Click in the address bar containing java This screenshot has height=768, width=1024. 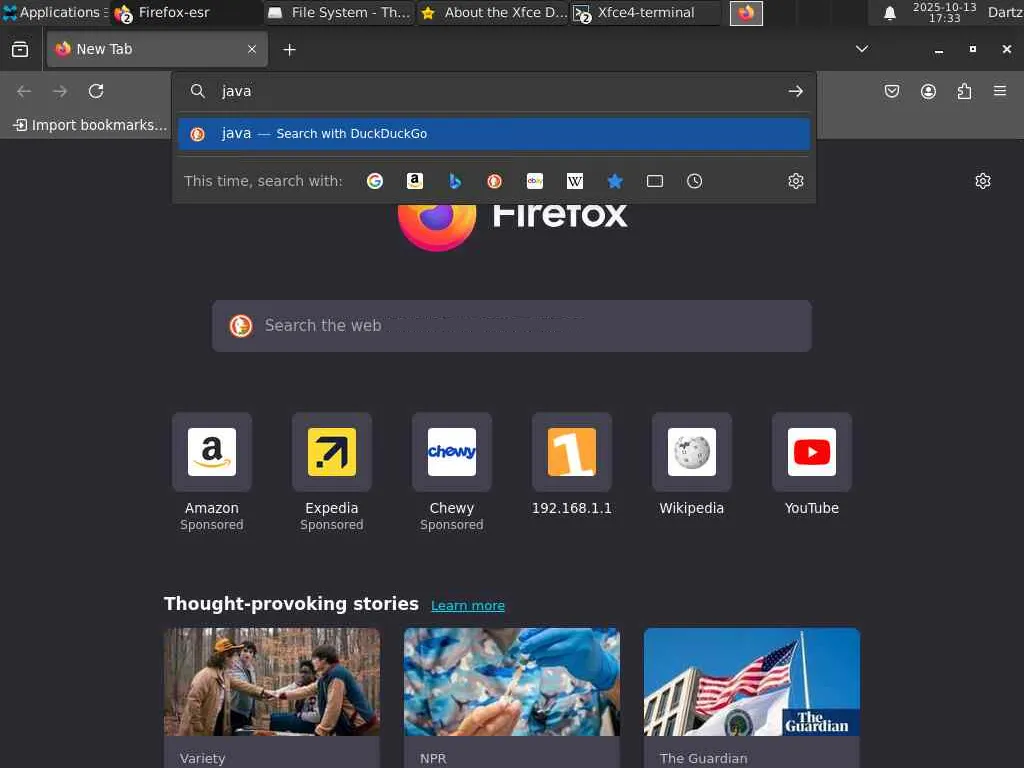tap(496, 91)
